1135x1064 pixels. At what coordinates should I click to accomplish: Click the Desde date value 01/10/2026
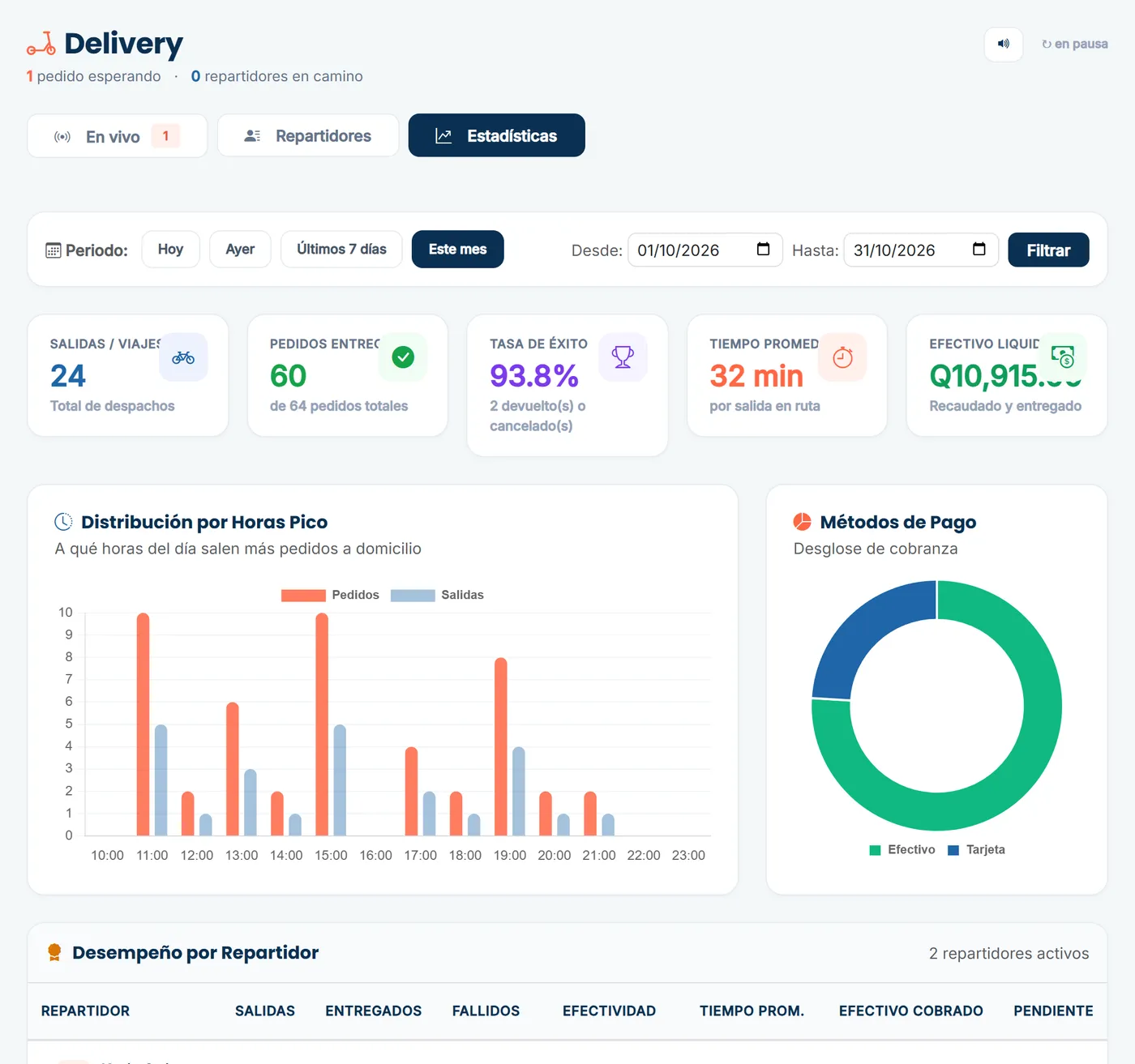(679, 250)
